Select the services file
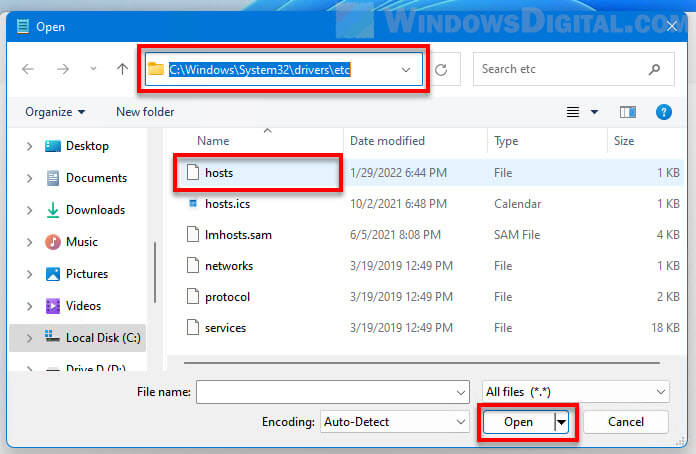 pyautogui.click(x=225, y=328)
